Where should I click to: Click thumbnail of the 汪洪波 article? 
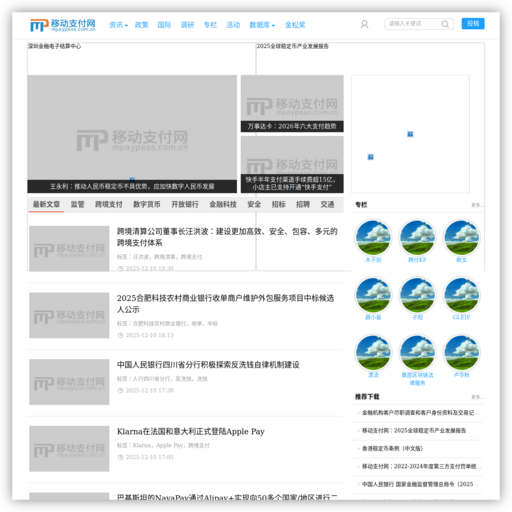[69, 249]
